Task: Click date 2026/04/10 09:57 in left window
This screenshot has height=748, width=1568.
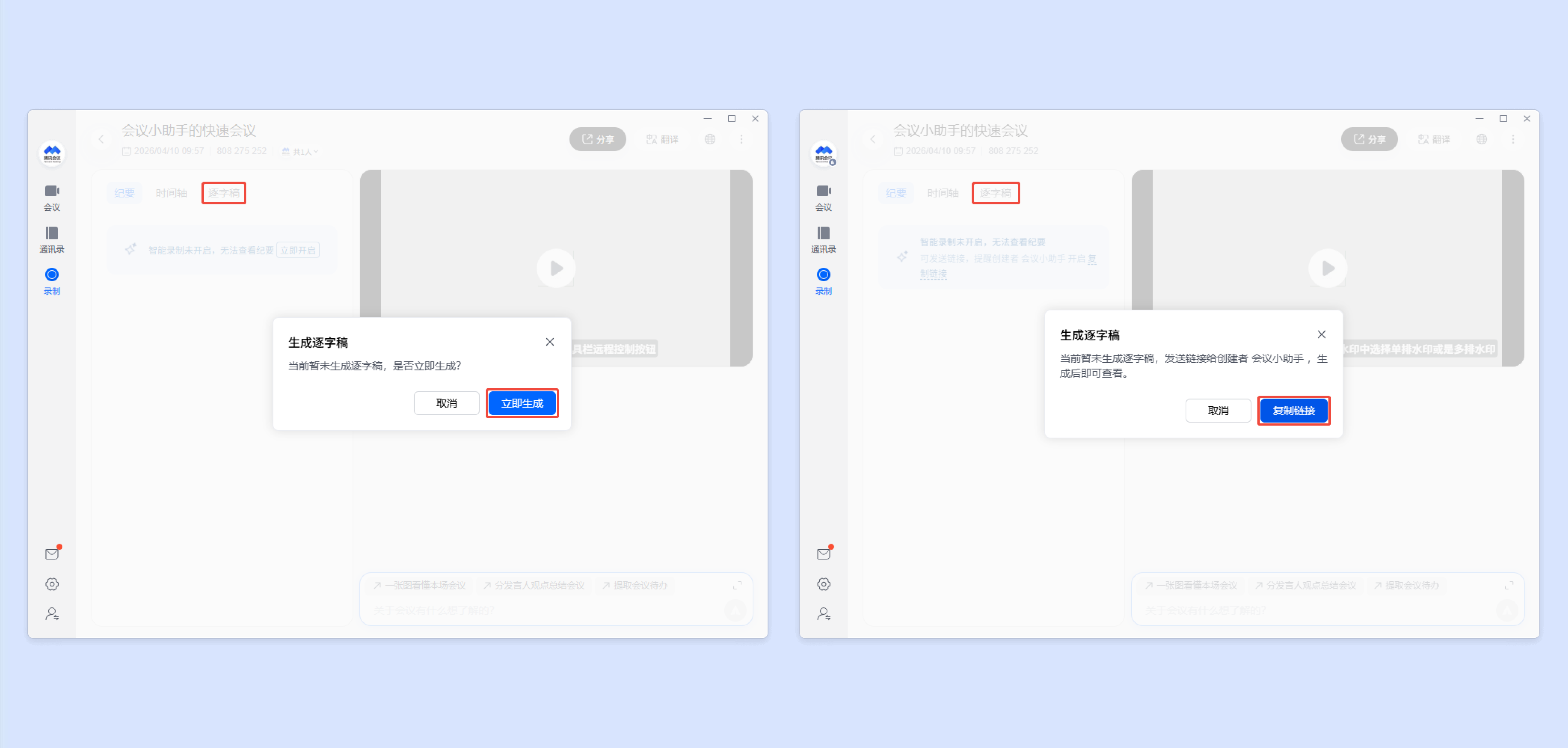Action: [163, 151]
